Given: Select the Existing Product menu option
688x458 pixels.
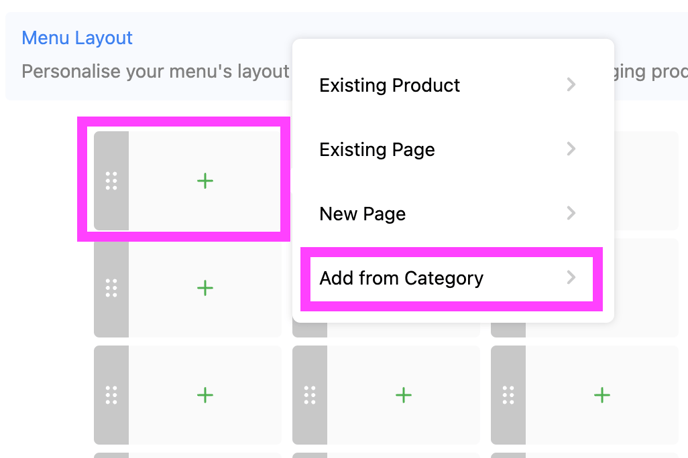Looking at the screenshot, I should tap(389, 86).
